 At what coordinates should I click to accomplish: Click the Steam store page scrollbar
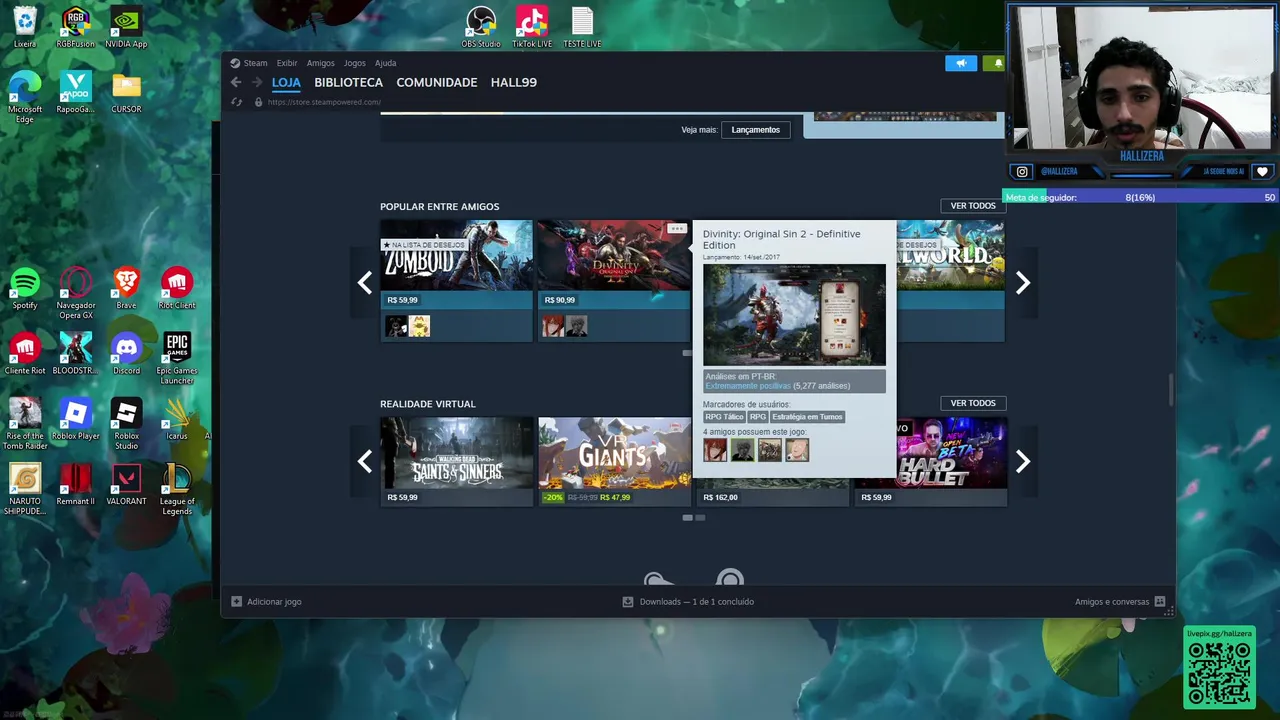point(1171,392)
